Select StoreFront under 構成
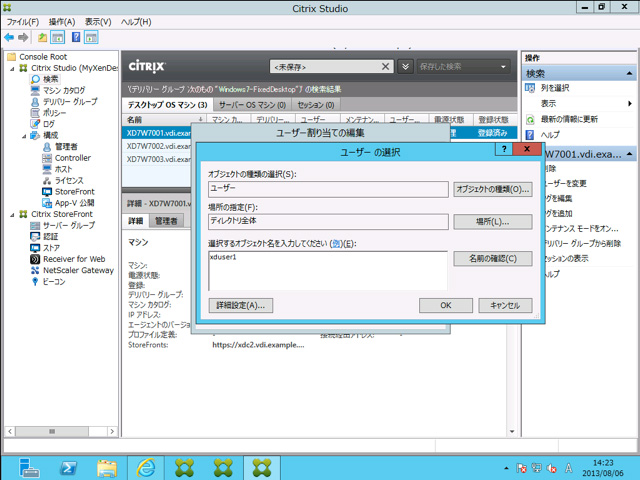The width and height of the screenshot is (640, 480). coord(74,191)
